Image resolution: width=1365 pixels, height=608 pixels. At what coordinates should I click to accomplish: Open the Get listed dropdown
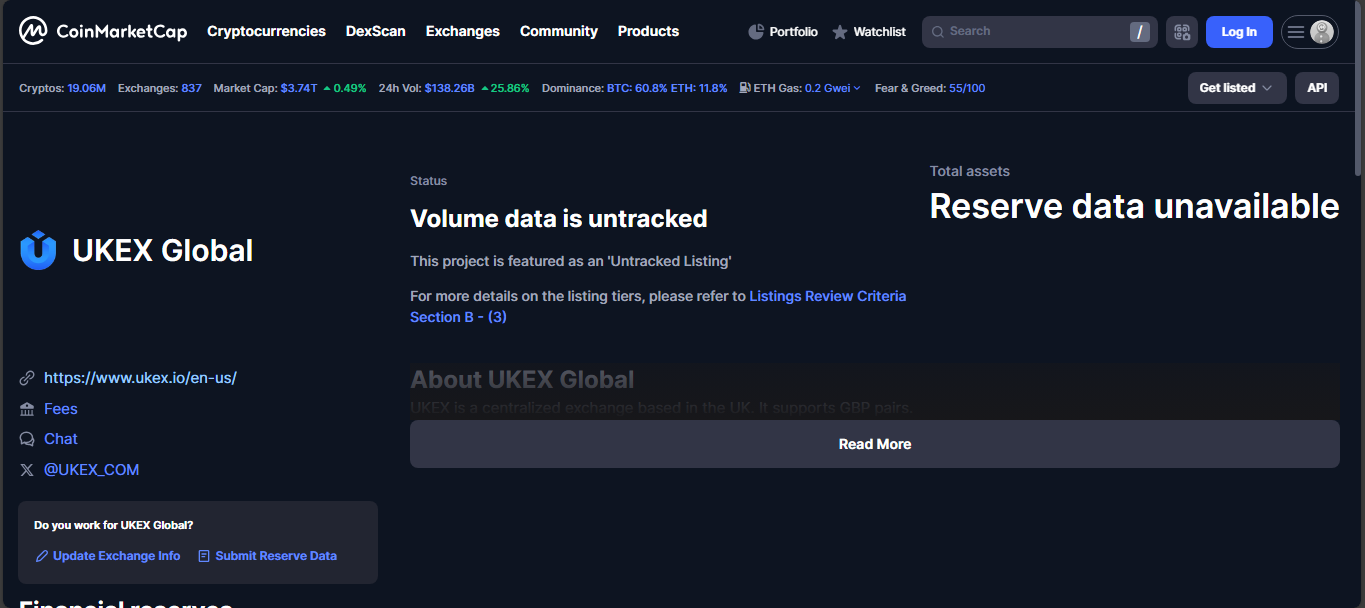pos(1237,88)
